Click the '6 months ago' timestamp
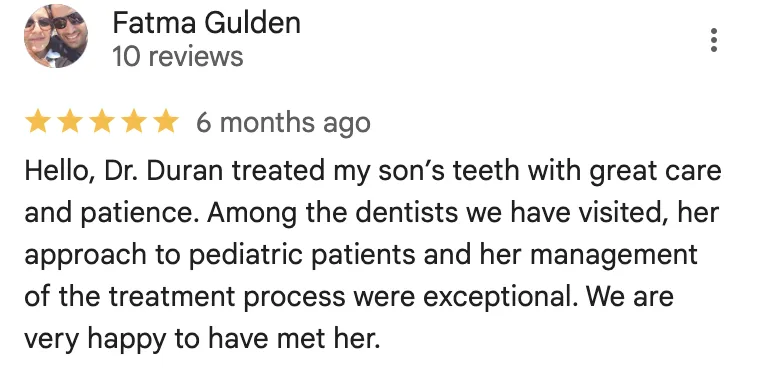Image resolution: width=760 pixels, height=378 pixels. (283, 122)
